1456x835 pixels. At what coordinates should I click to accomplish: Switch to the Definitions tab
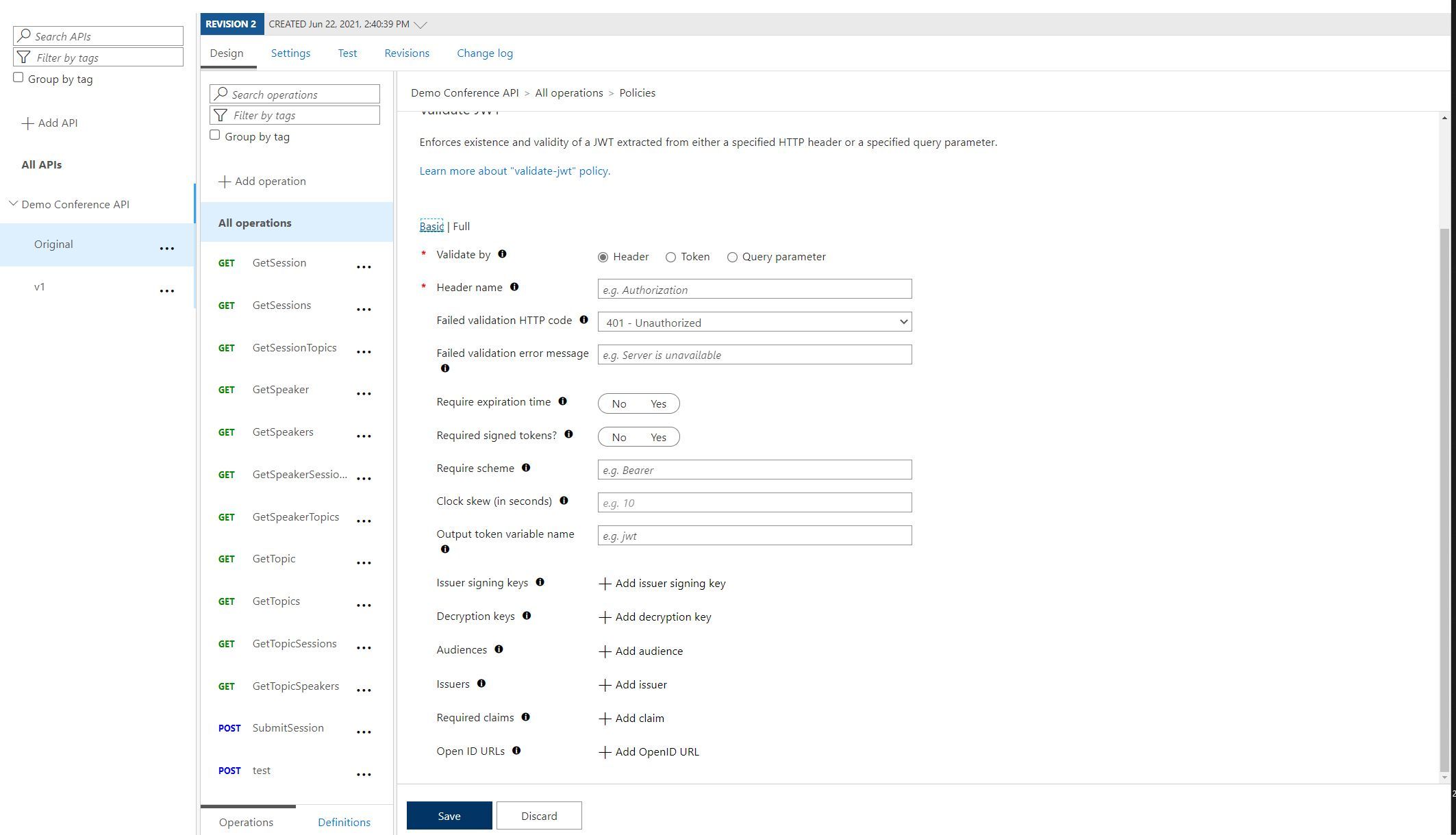[x=344, y=822]
